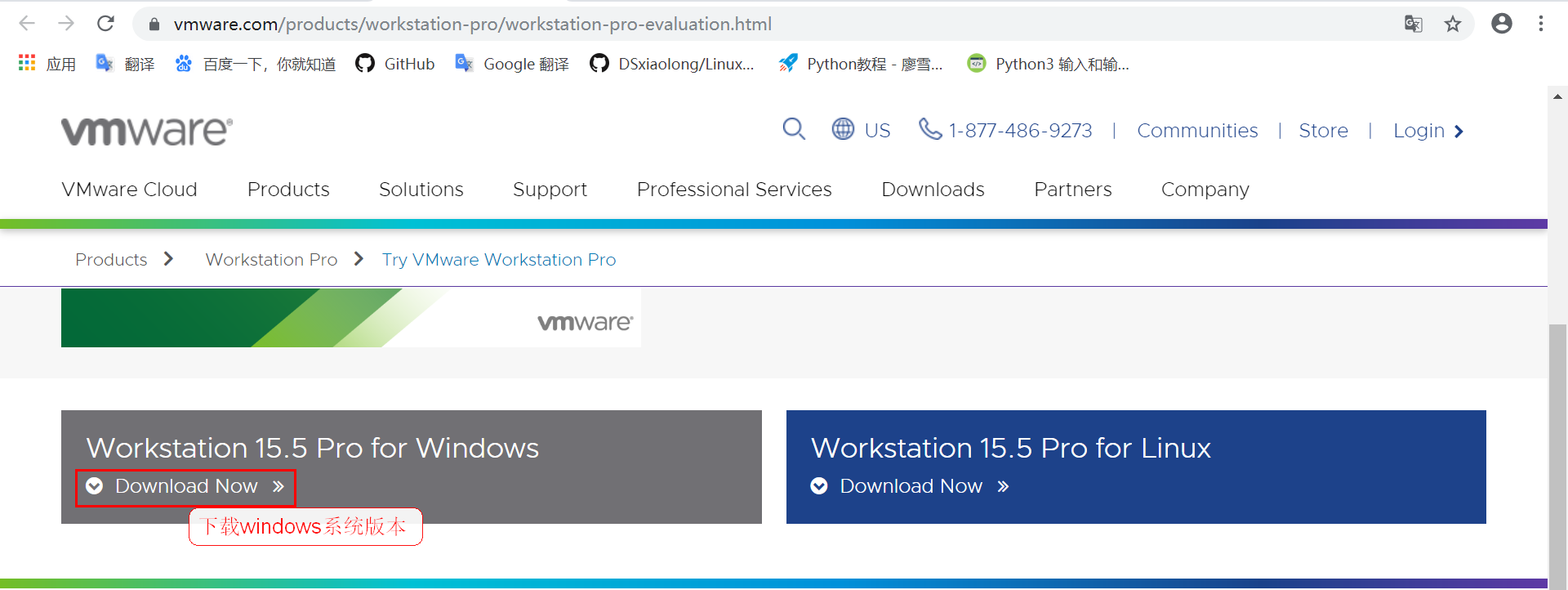Image resolution: width=1568 pixels, height=590 pixels.
Task: Click the arrow next to Login
Action: (x=1459, y=132)
